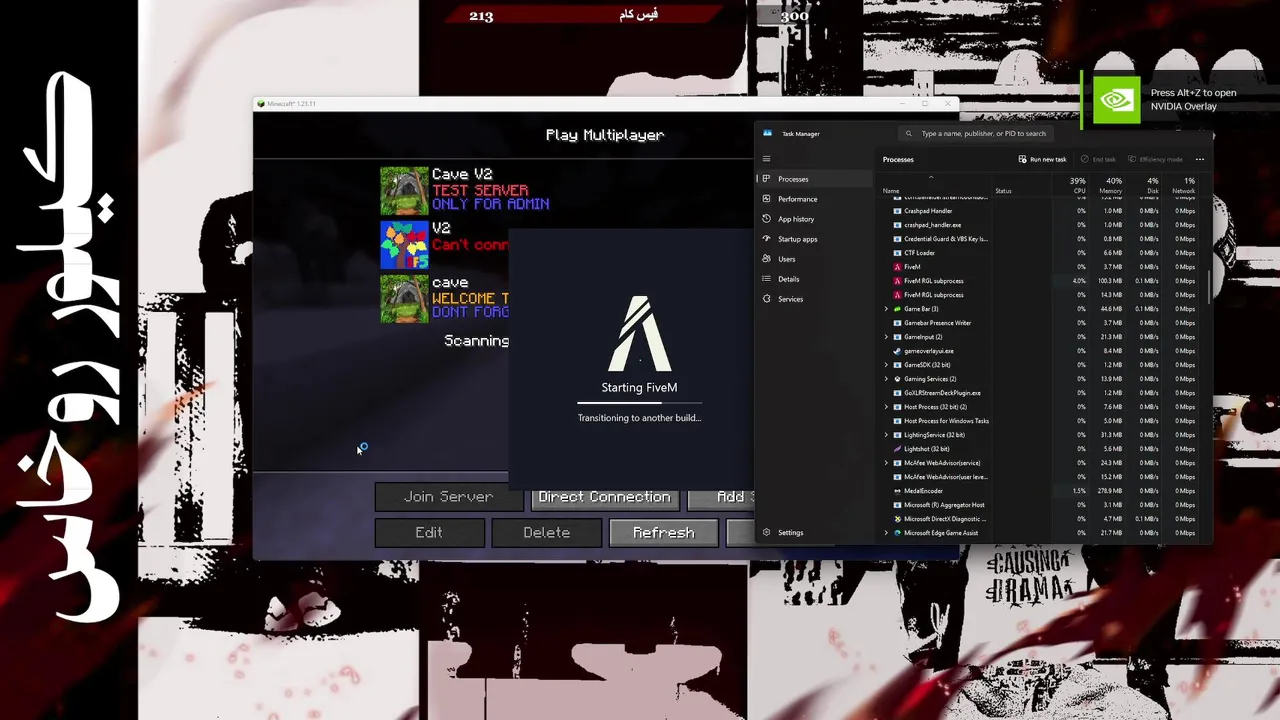1280x720 pixels.
Task: Click the Microsoft DirectX Diagnostic icon
Action: [x=897, y=519]
